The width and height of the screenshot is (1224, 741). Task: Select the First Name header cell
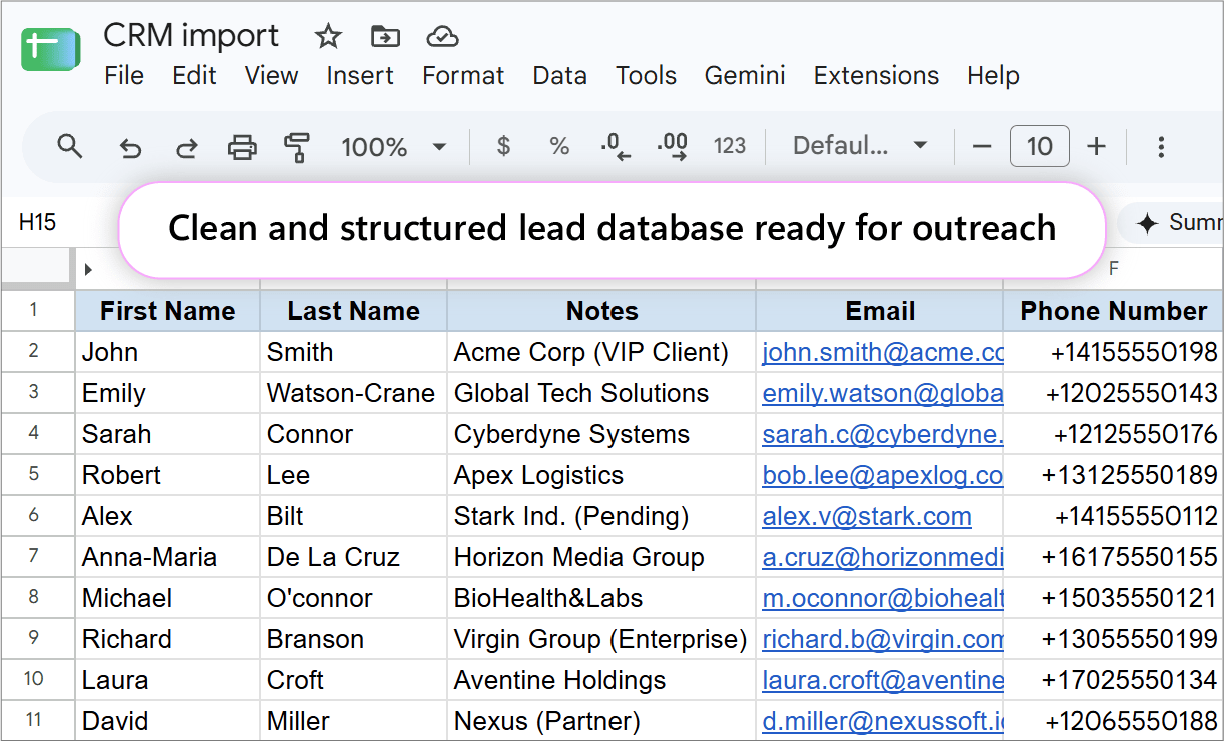point(167,311)
